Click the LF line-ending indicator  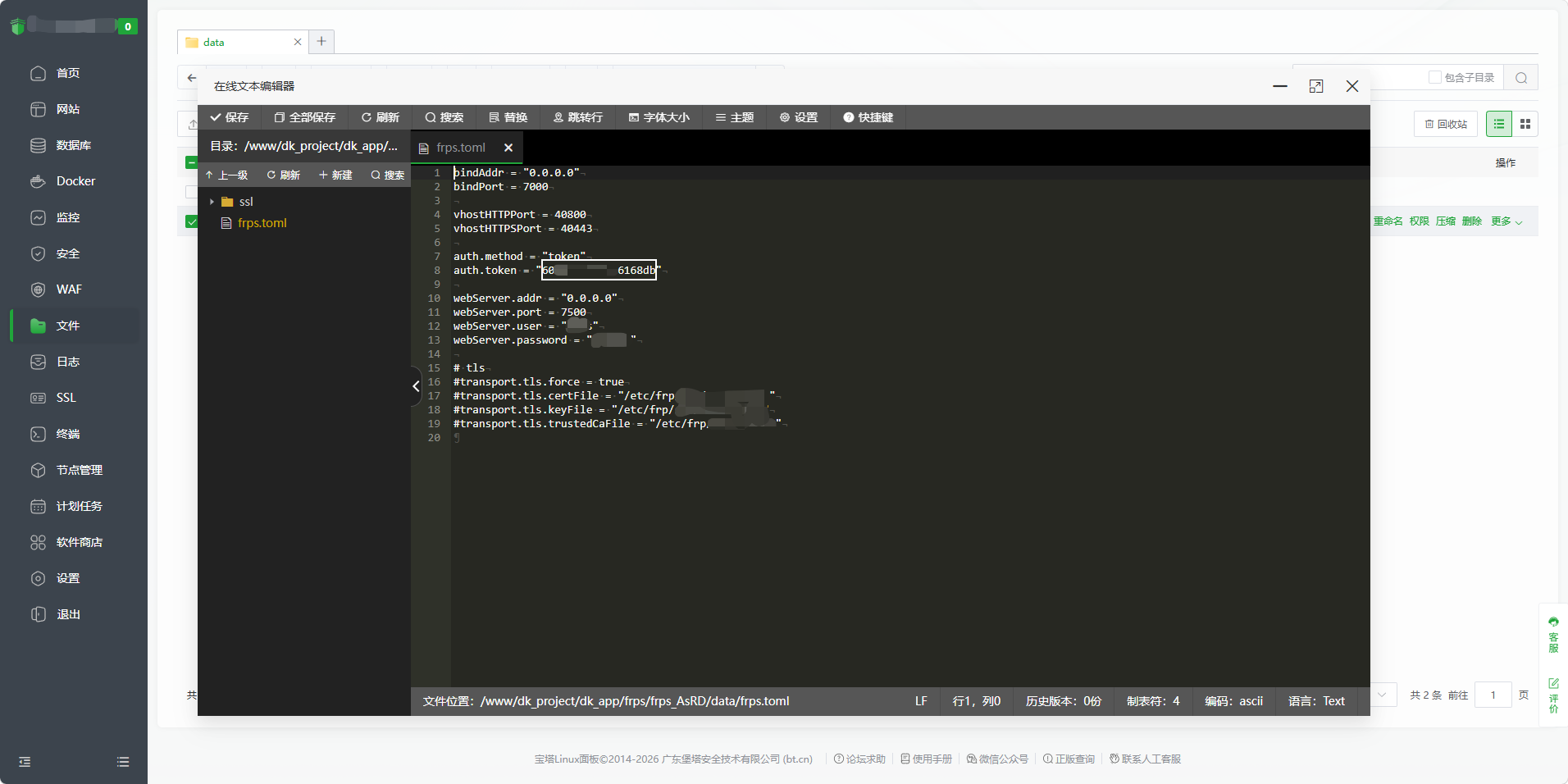pos(921,701)
